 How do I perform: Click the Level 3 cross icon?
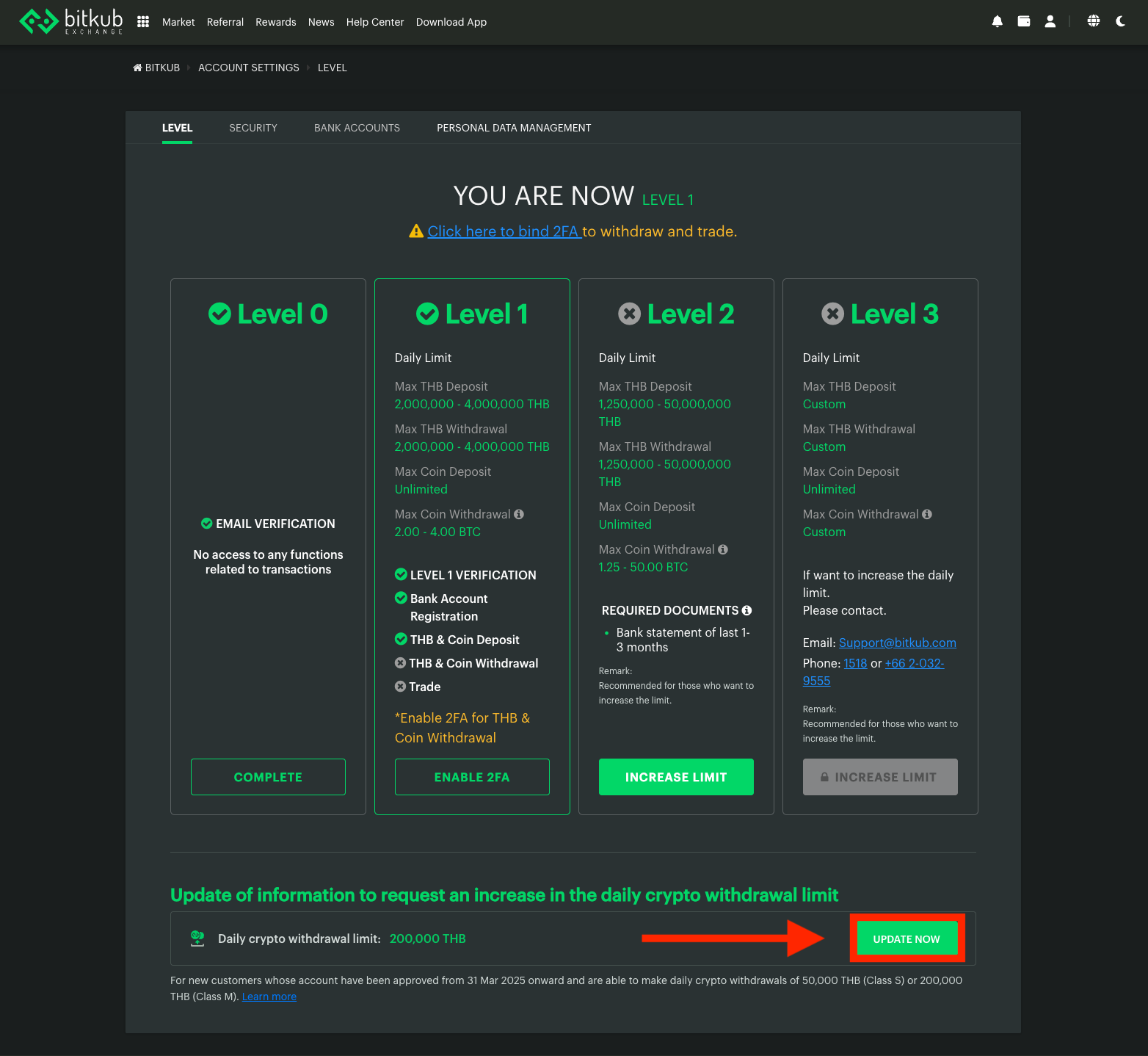coord(832,314)
